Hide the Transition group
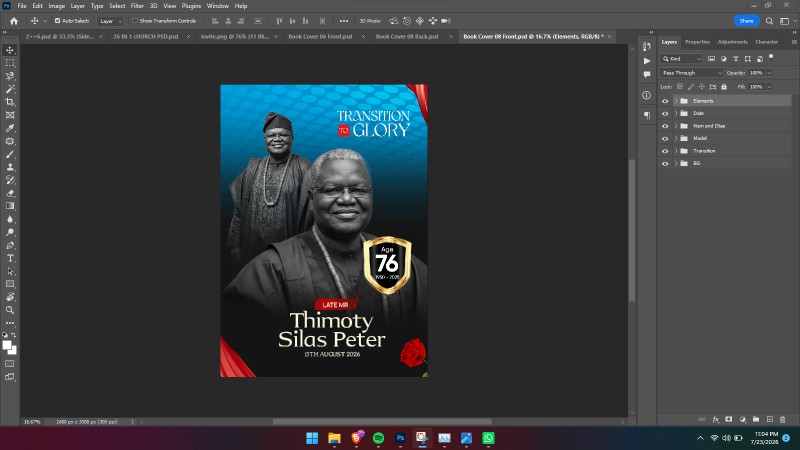The image size is (800, 450). (665, 151)
